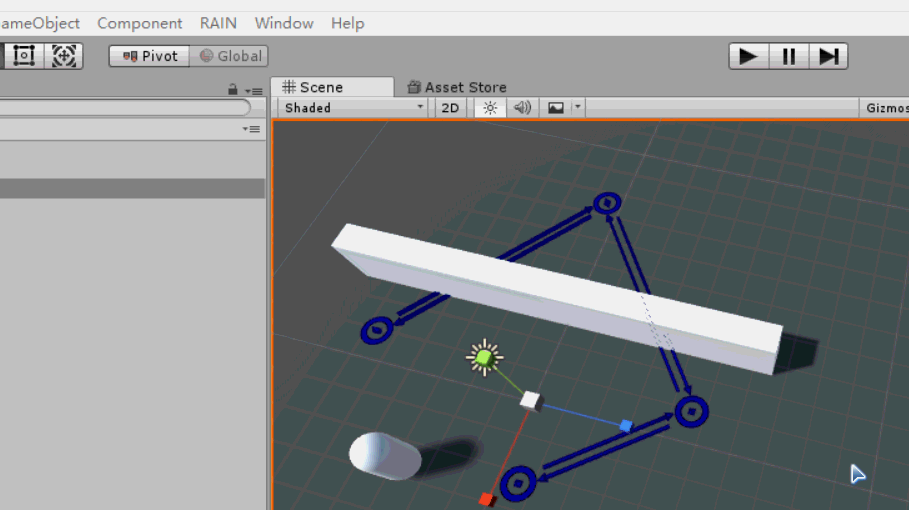Screen dimensions: 909x510
Task: Switch to the Scene tab
Action: (x=332, y=87)
